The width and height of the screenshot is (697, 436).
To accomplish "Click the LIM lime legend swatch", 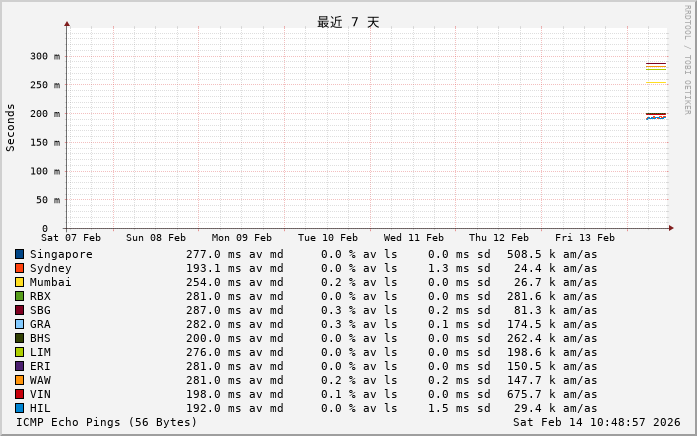I will click(19, 352).
